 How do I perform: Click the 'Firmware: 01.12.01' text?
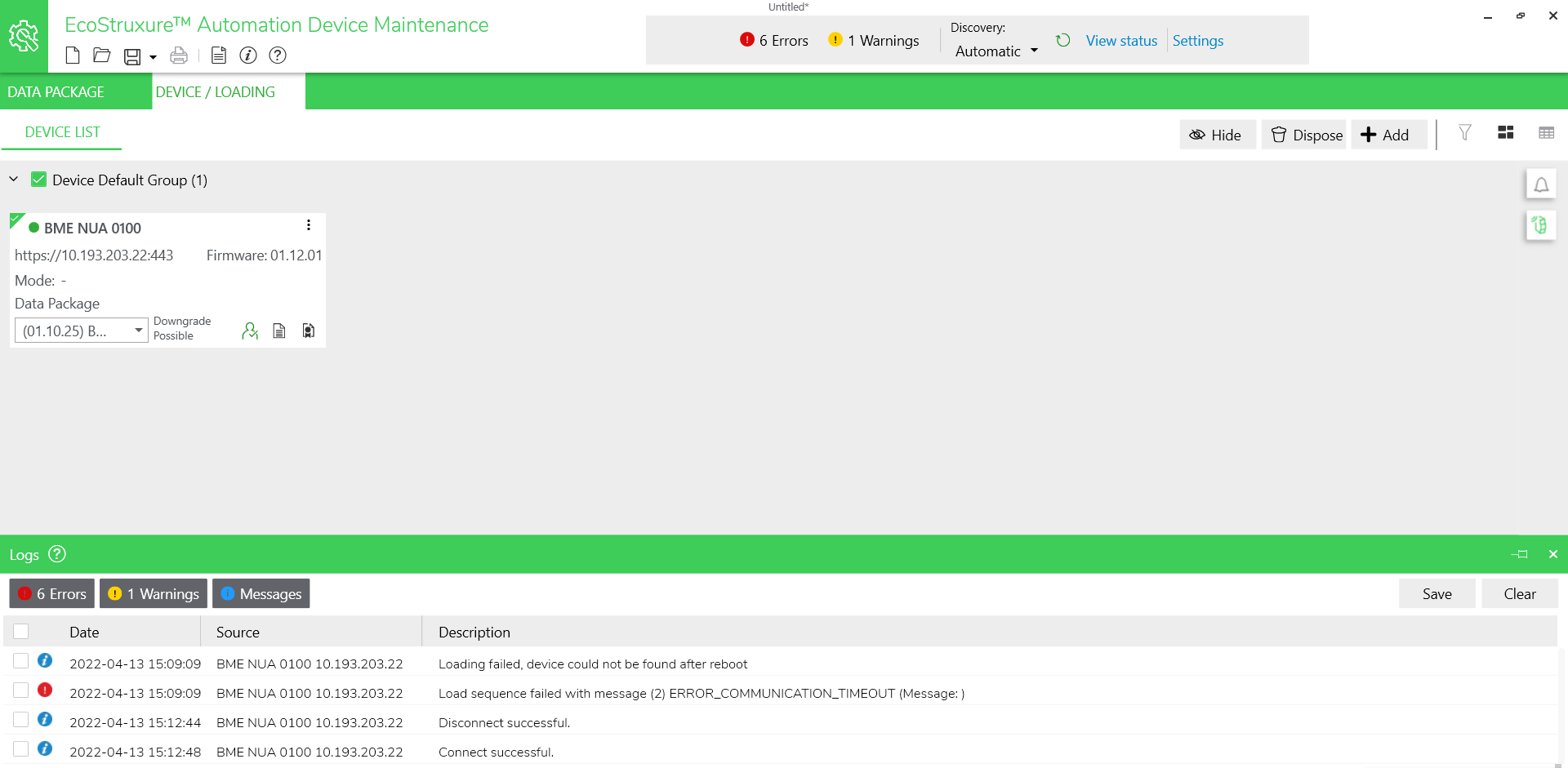click(264, 255)
